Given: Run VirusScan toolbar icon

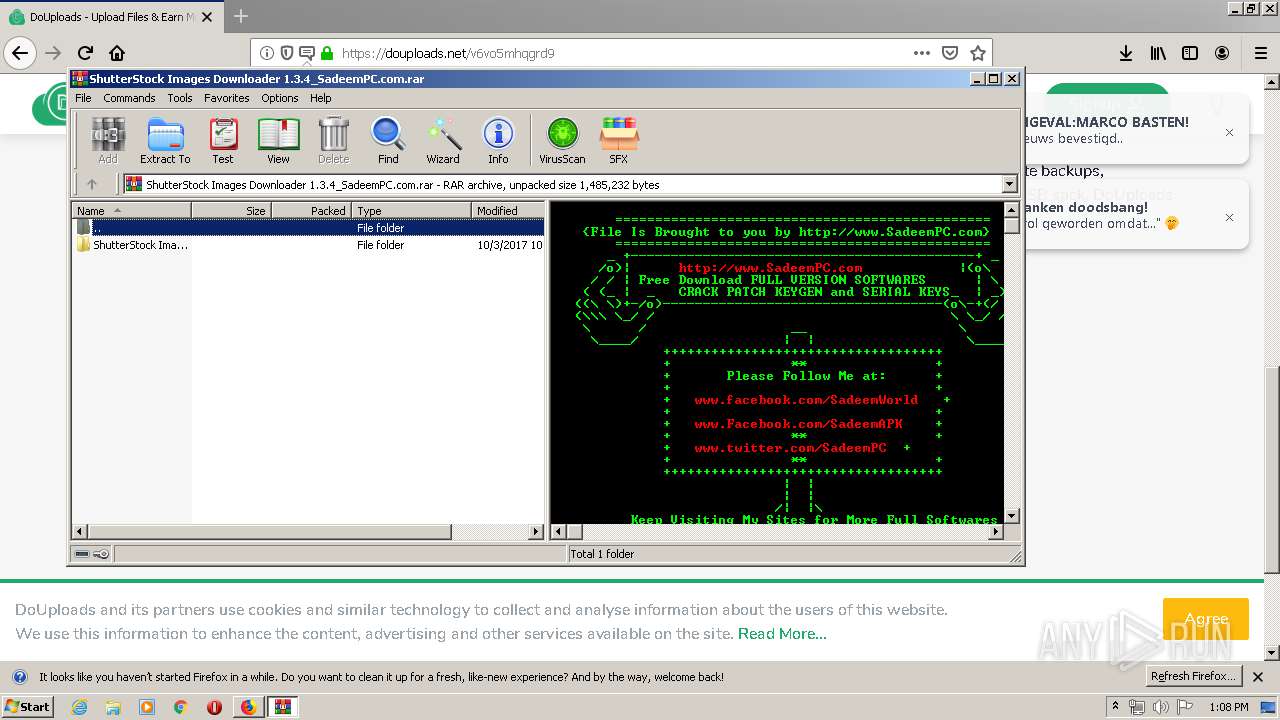Looking at the screenshot, I should (x=562, y=140).
